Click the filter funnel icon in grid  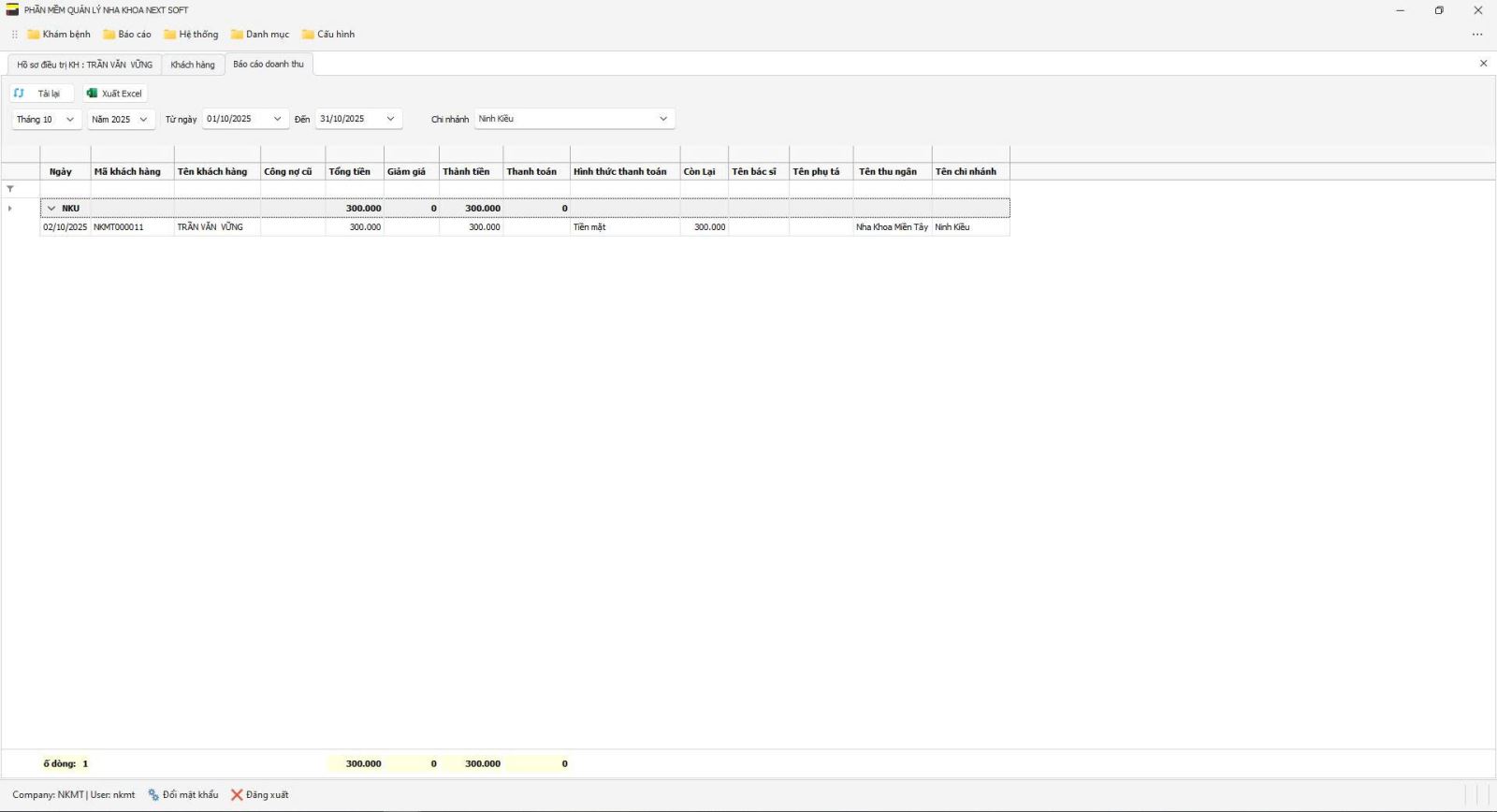click(x=10, y=189)
